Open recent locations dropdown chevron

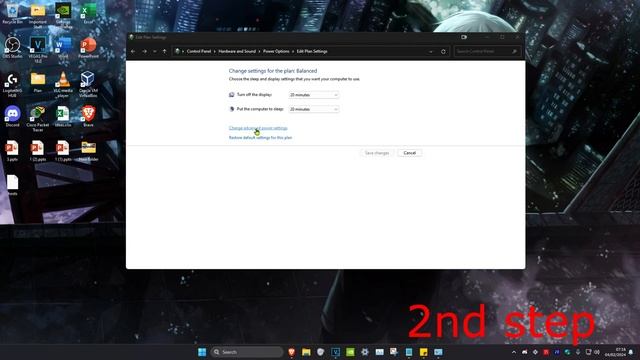click(155, 51)
